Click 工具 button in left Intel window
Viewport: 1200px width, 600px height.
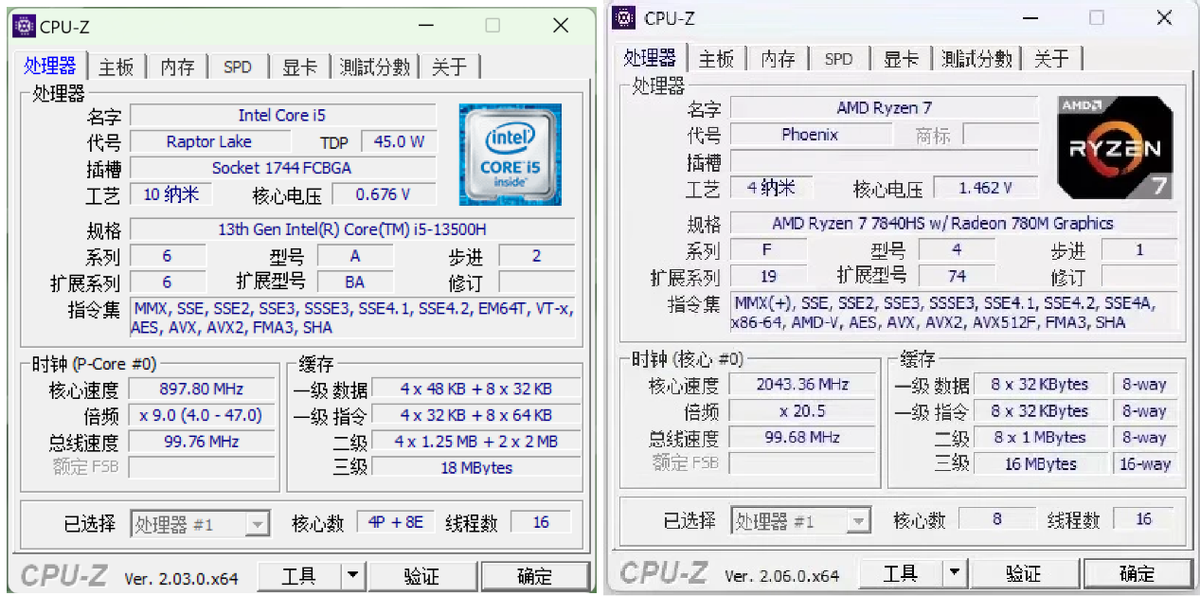tap(300, 576)
